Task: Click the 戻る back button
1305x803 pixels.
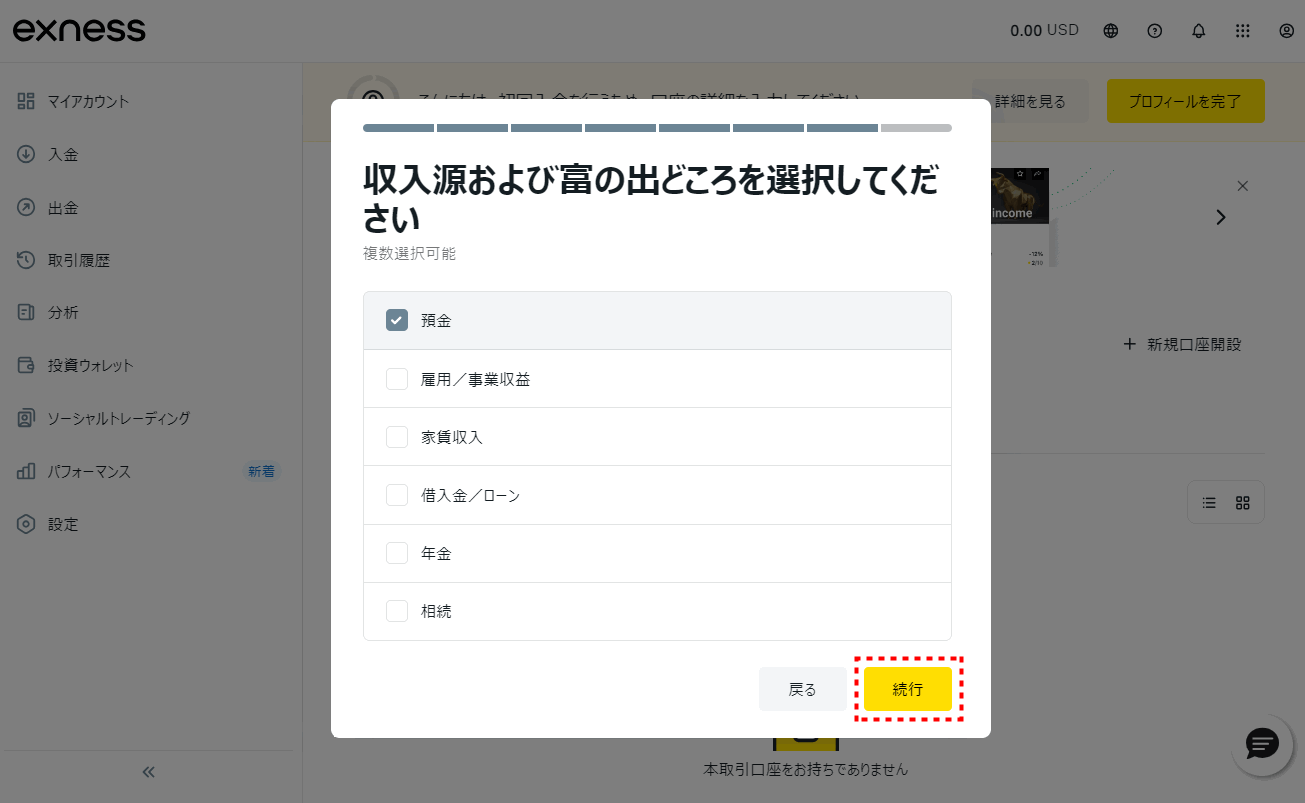Action: [x=803, y=689]
